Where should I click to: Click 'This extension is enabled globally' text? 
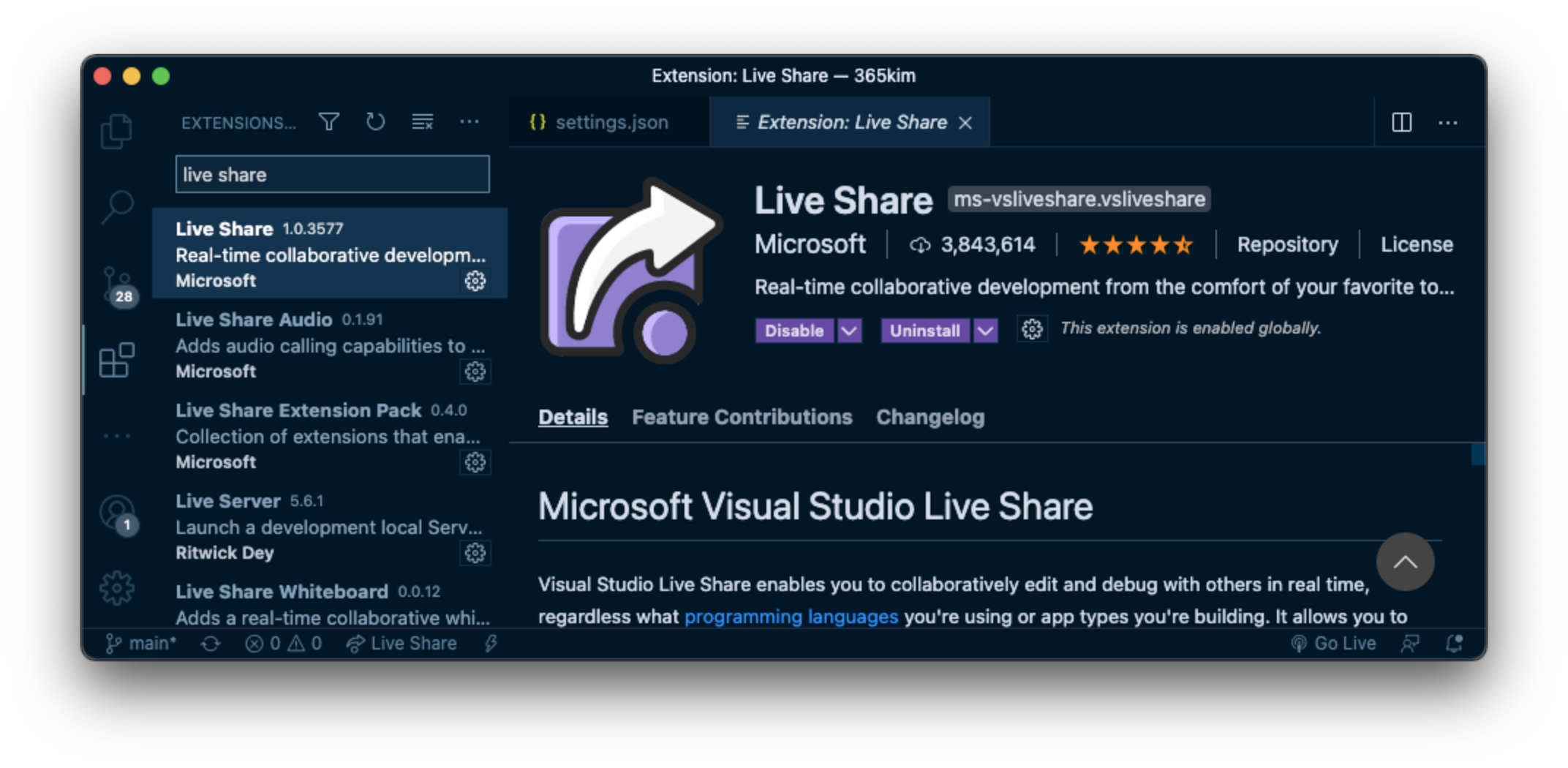point(1191,328)
